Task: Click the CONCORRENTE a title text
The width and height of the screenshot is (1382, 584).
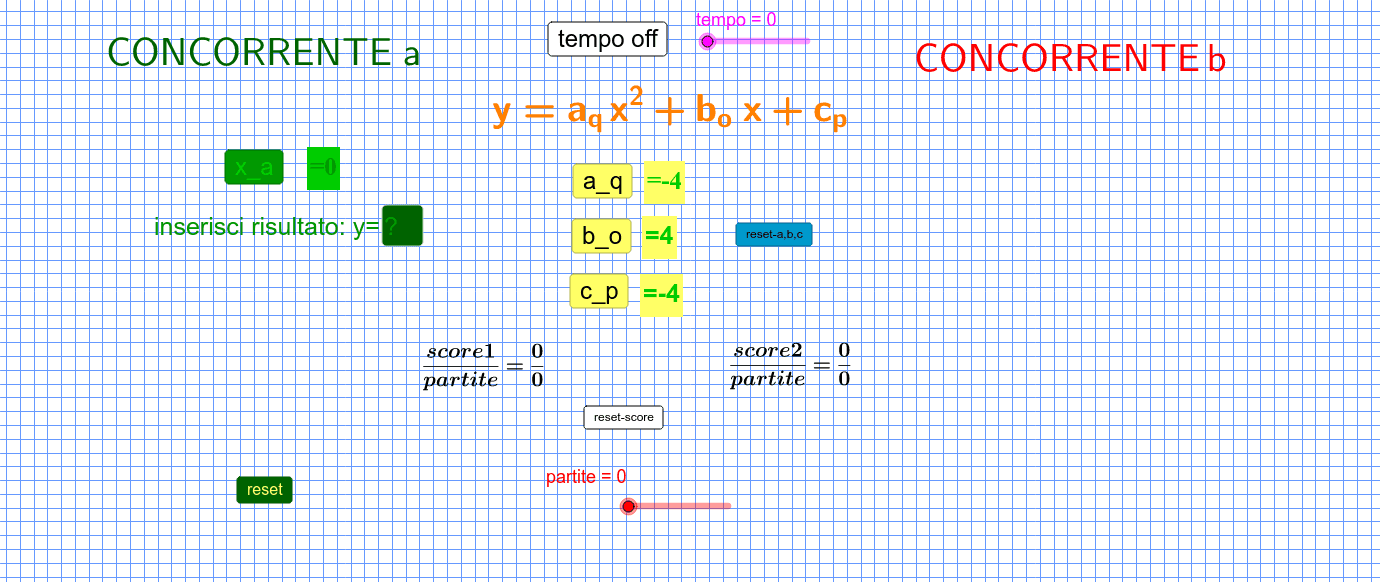Action: point(264,53)
